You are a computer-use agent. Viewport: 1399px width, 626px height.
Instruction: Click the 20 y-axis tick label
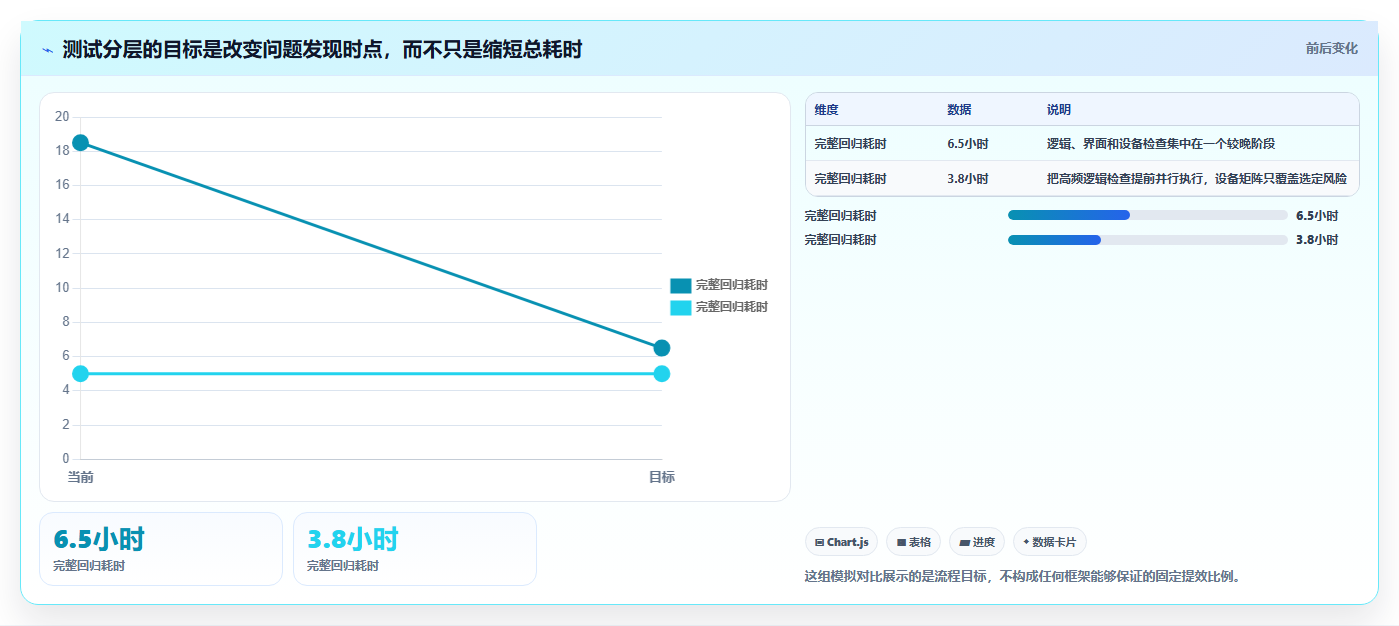pos(62,117)
